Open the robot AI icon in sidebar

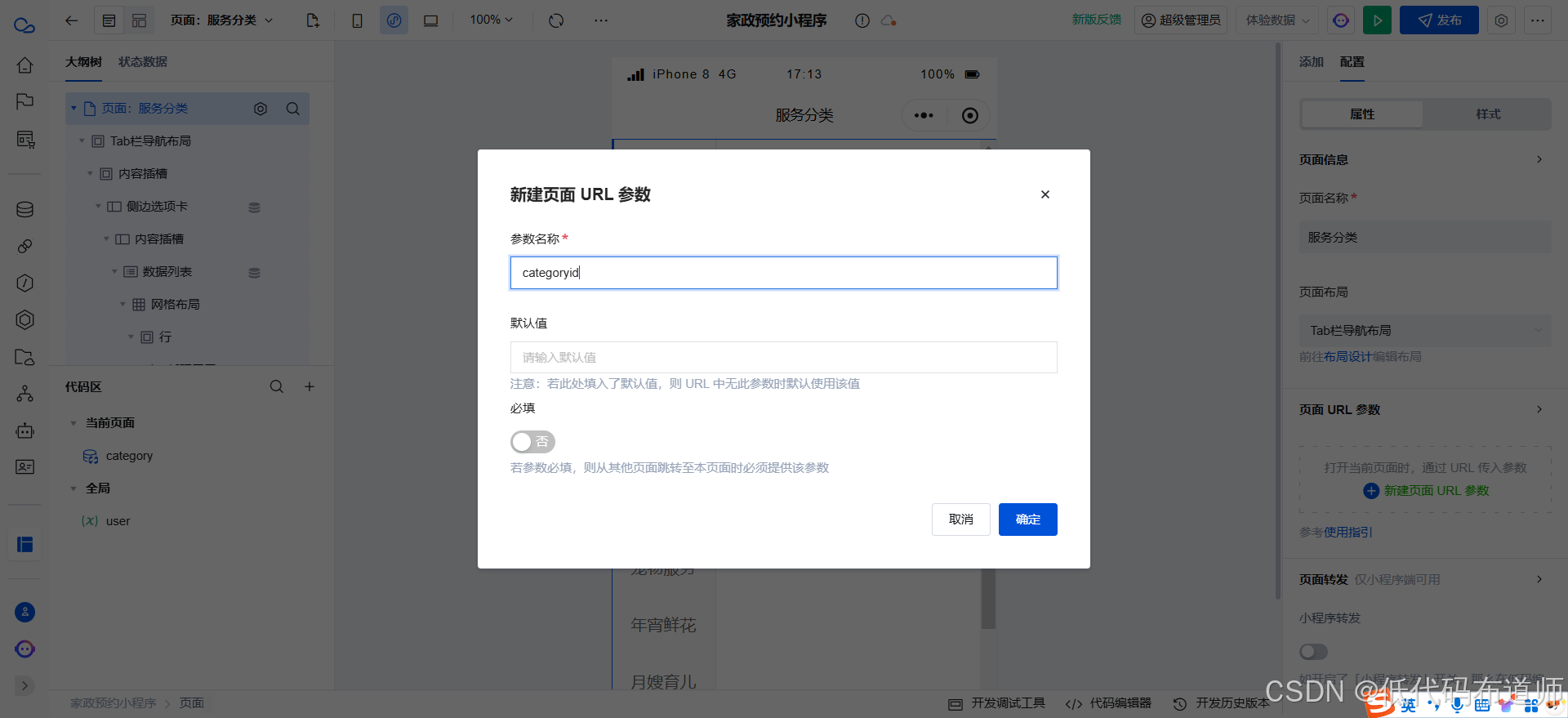[x=25, y=430]
